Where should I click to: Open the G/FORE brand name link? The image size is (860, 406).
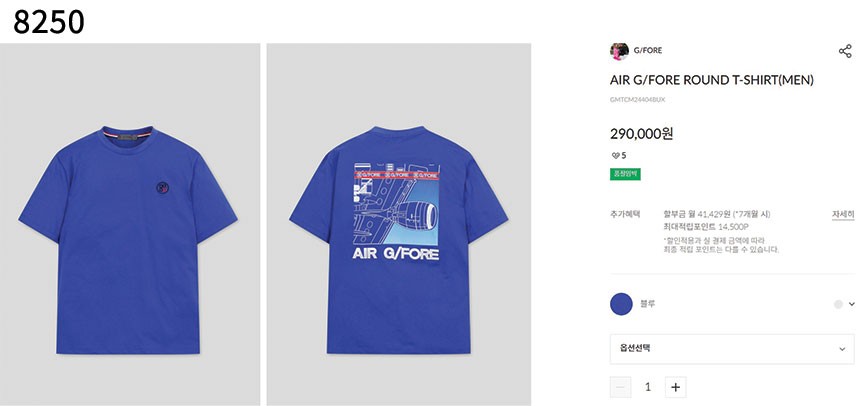pos(648,51)
